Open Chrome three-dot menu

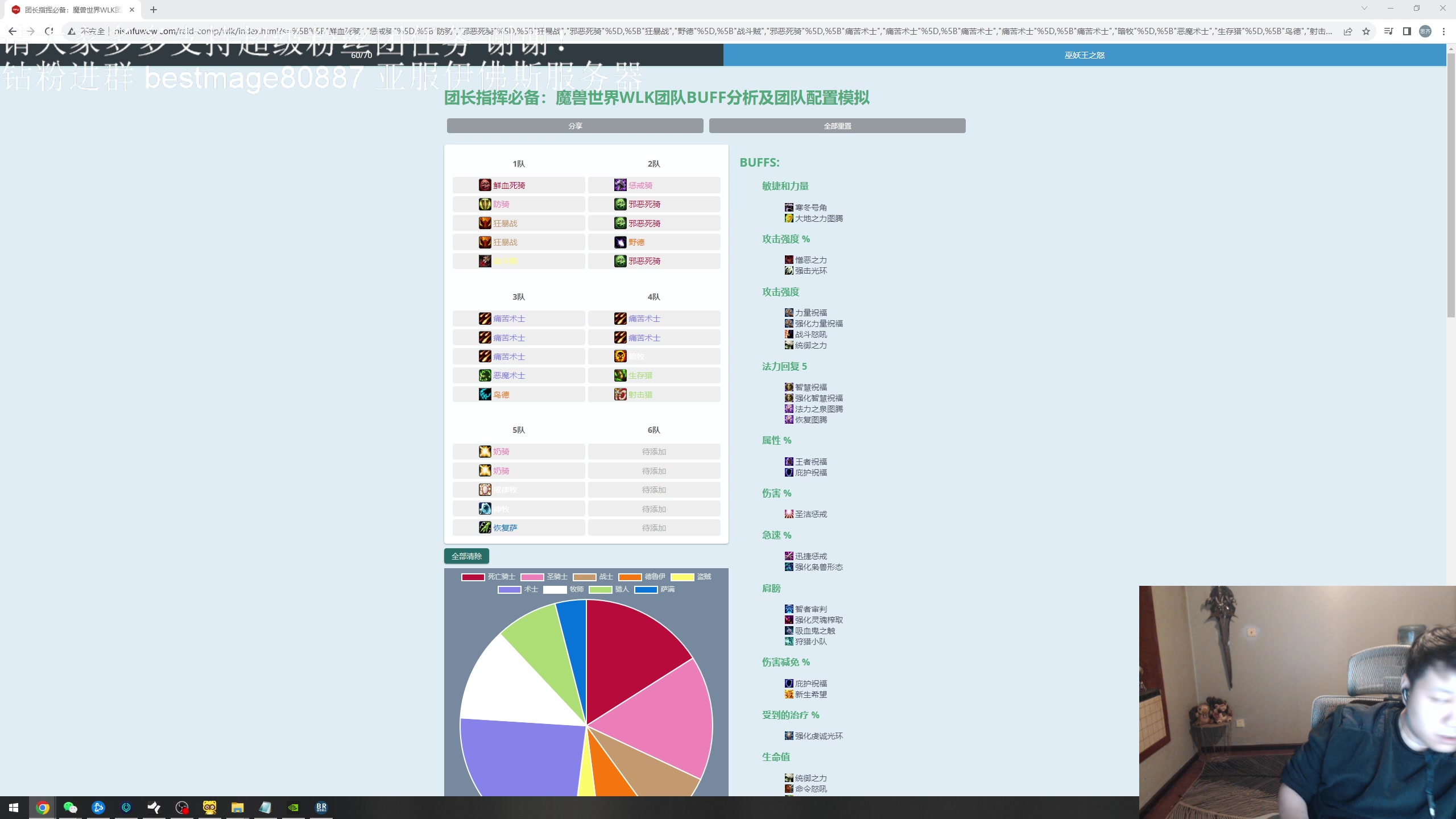tap(1443, 31)
